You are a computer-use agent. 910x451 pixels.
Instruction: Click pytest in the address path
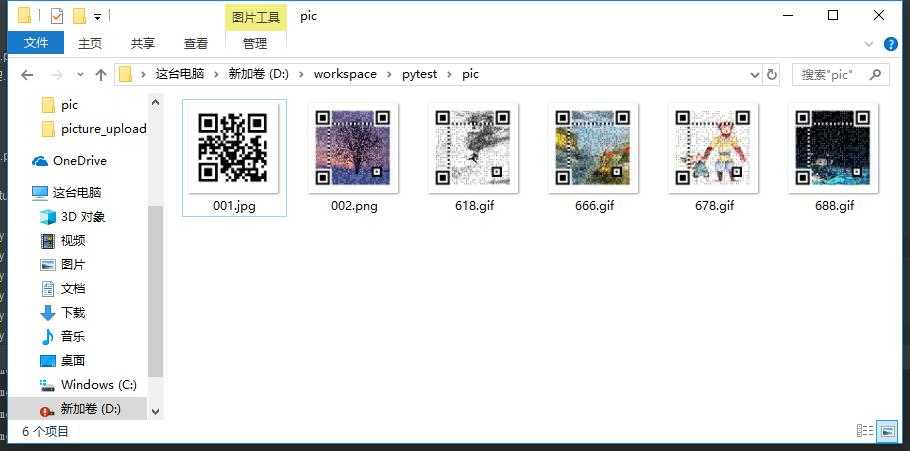tap(420, 74)
